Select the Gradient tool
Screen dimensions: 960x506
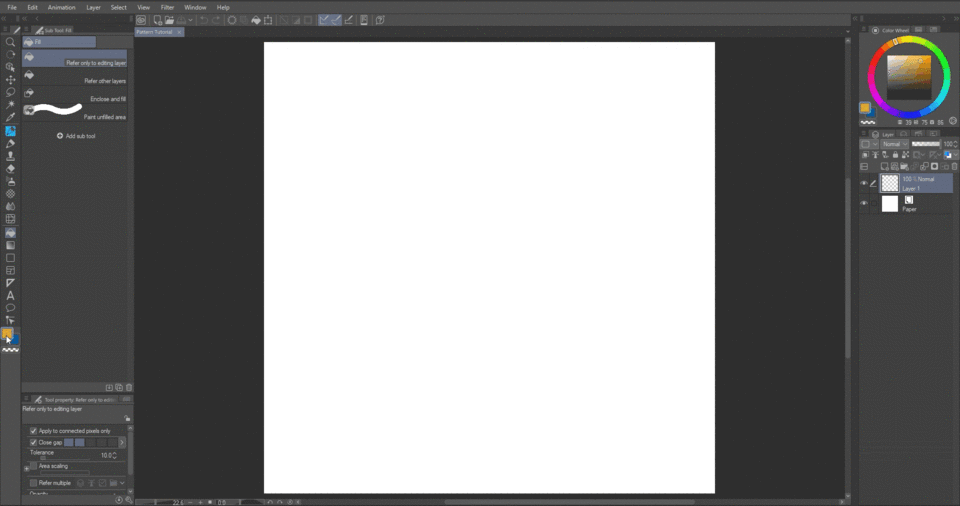click(x=10, y=245)
